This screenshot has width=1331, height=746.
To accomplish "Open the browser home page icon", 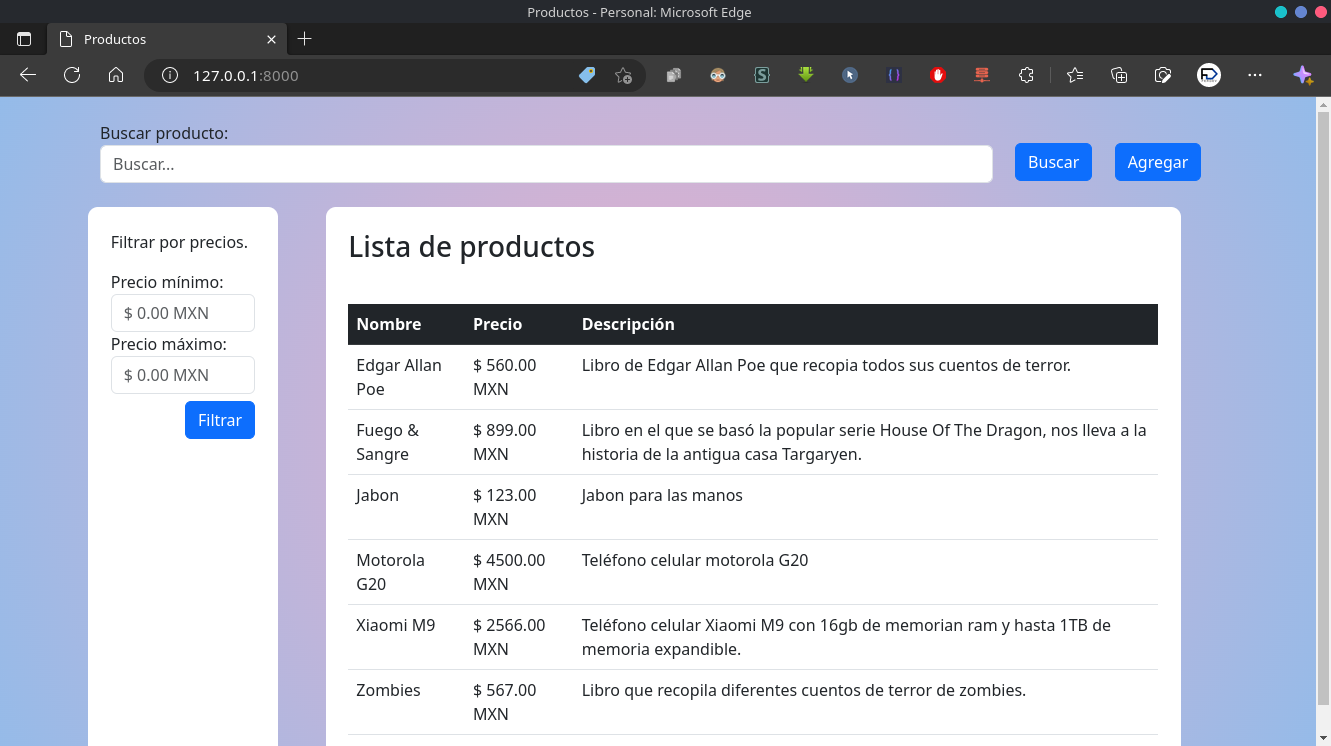I will [x=116, y=75].
